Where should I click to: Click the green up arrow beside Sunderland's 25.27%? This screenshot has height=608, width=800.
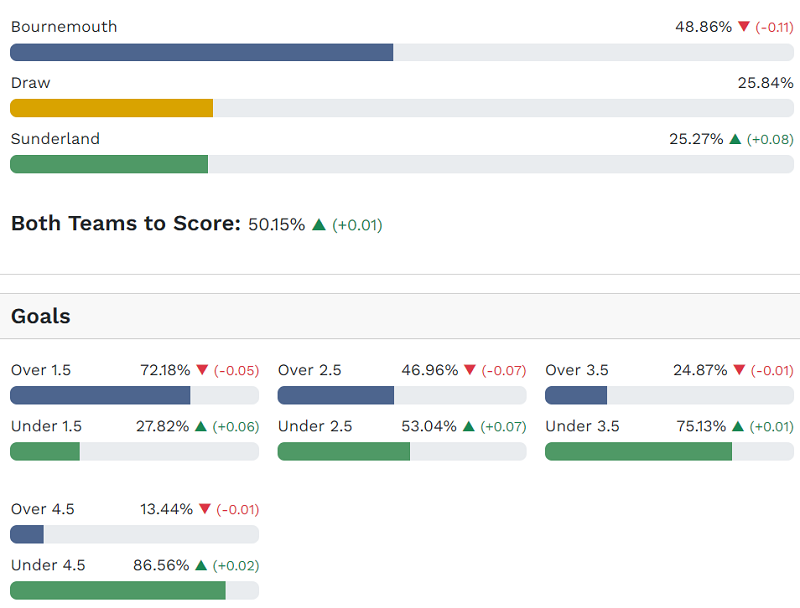pyautogui.click(x=735, y=139)
